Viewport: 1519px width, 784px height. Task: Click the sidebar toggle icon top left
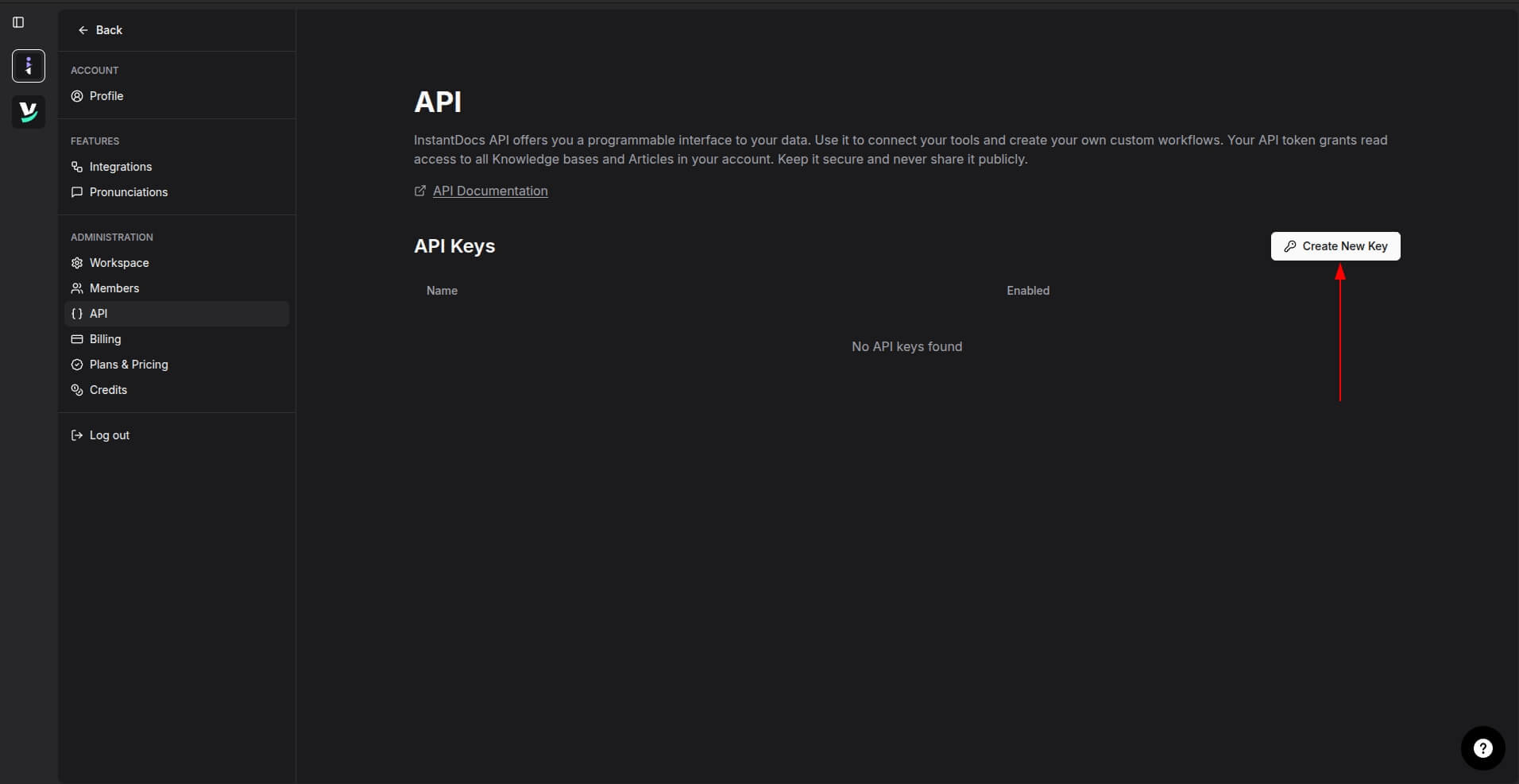point(17,22)
